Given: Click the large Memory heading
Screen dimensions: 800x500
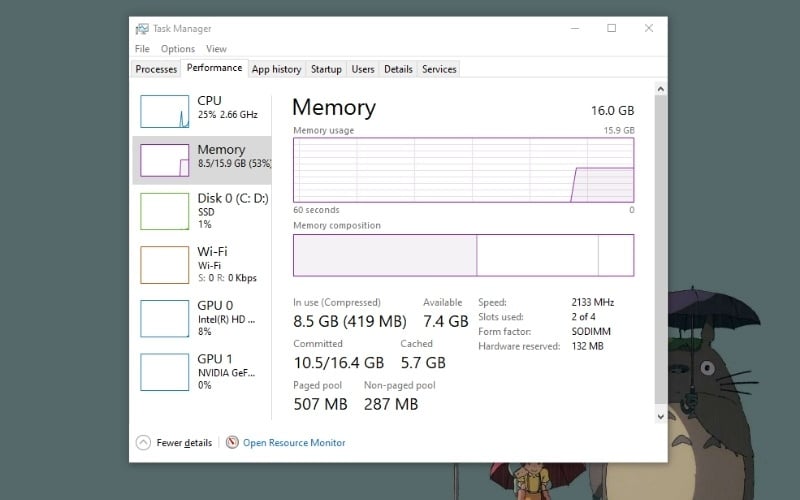Looking at the screenshot, I should point(334,107).
